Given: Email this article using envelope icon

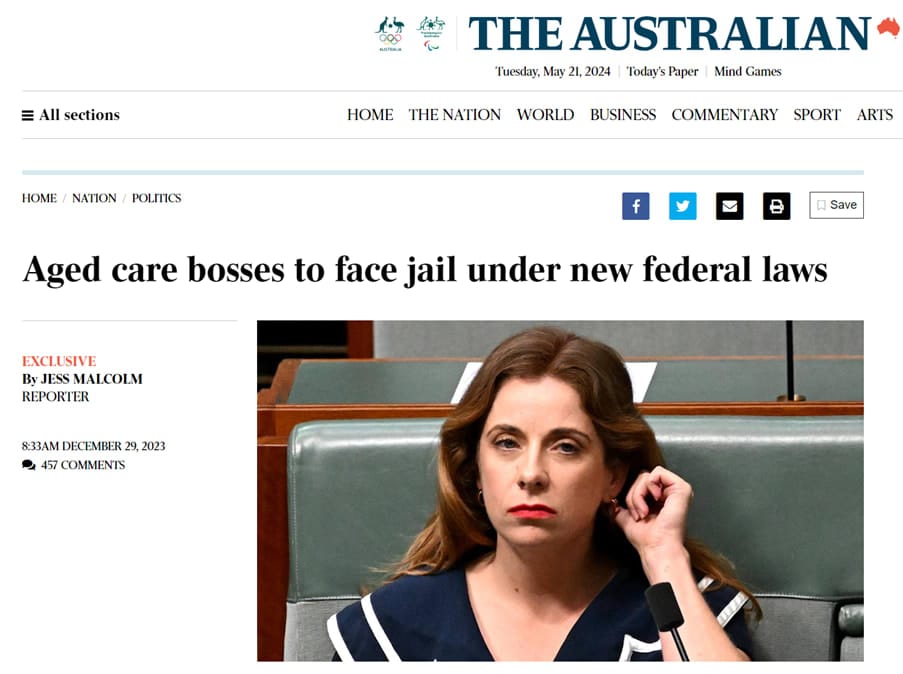Looking at the screenshot, I should click(729, 206).
